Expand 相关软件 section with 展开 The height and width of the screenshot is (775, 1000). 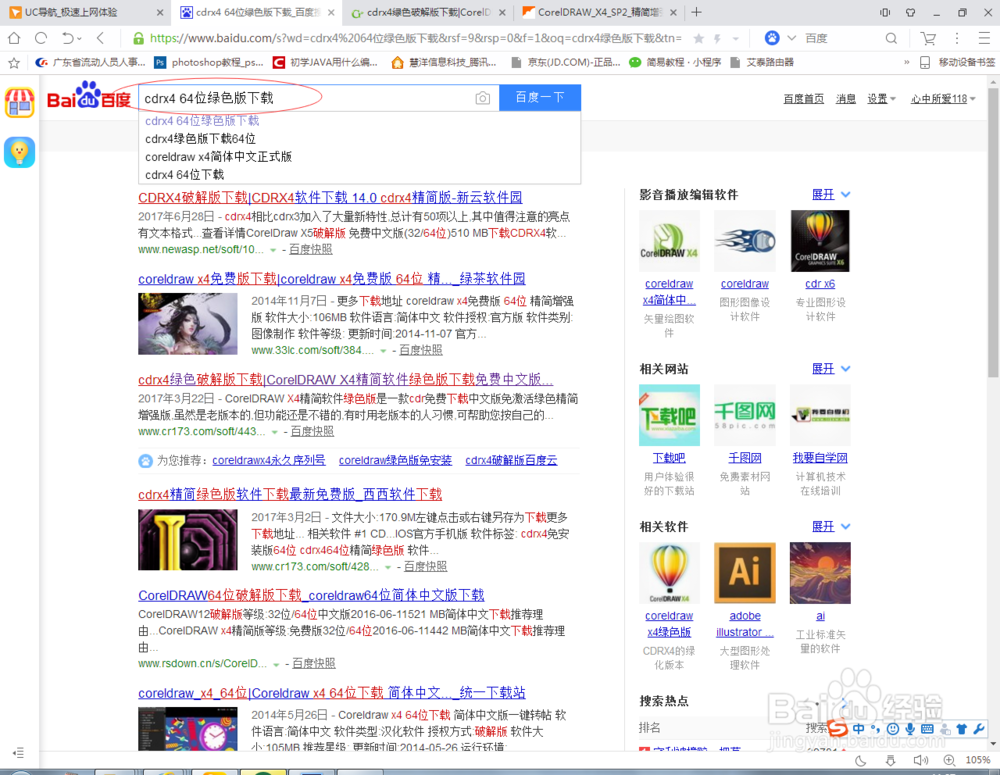[x=830, y=526]
